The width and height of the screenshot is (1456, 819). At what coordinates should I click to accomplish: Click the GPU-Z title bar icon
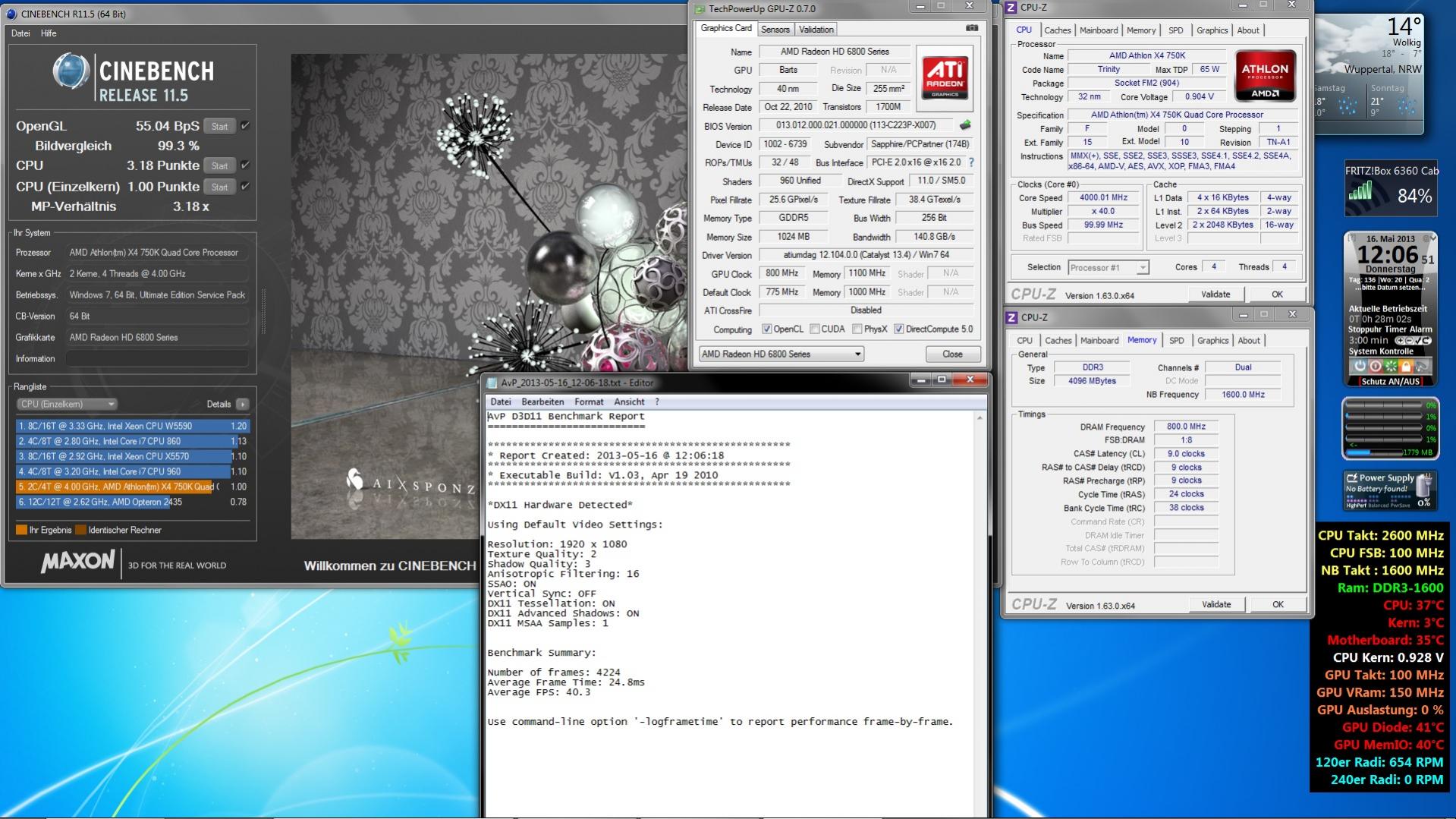700,9
